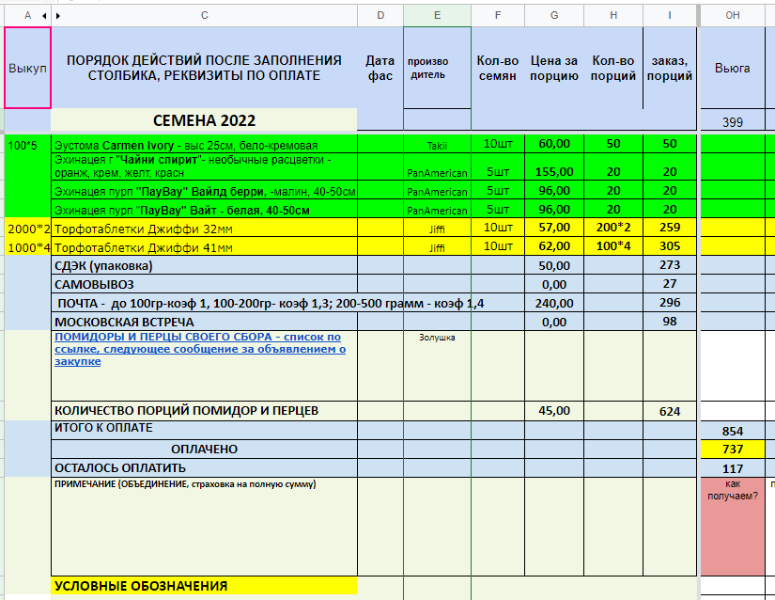The width and height of the screenshot is (775, 600).
Task: Select column D header
Action: coord(380,15)
